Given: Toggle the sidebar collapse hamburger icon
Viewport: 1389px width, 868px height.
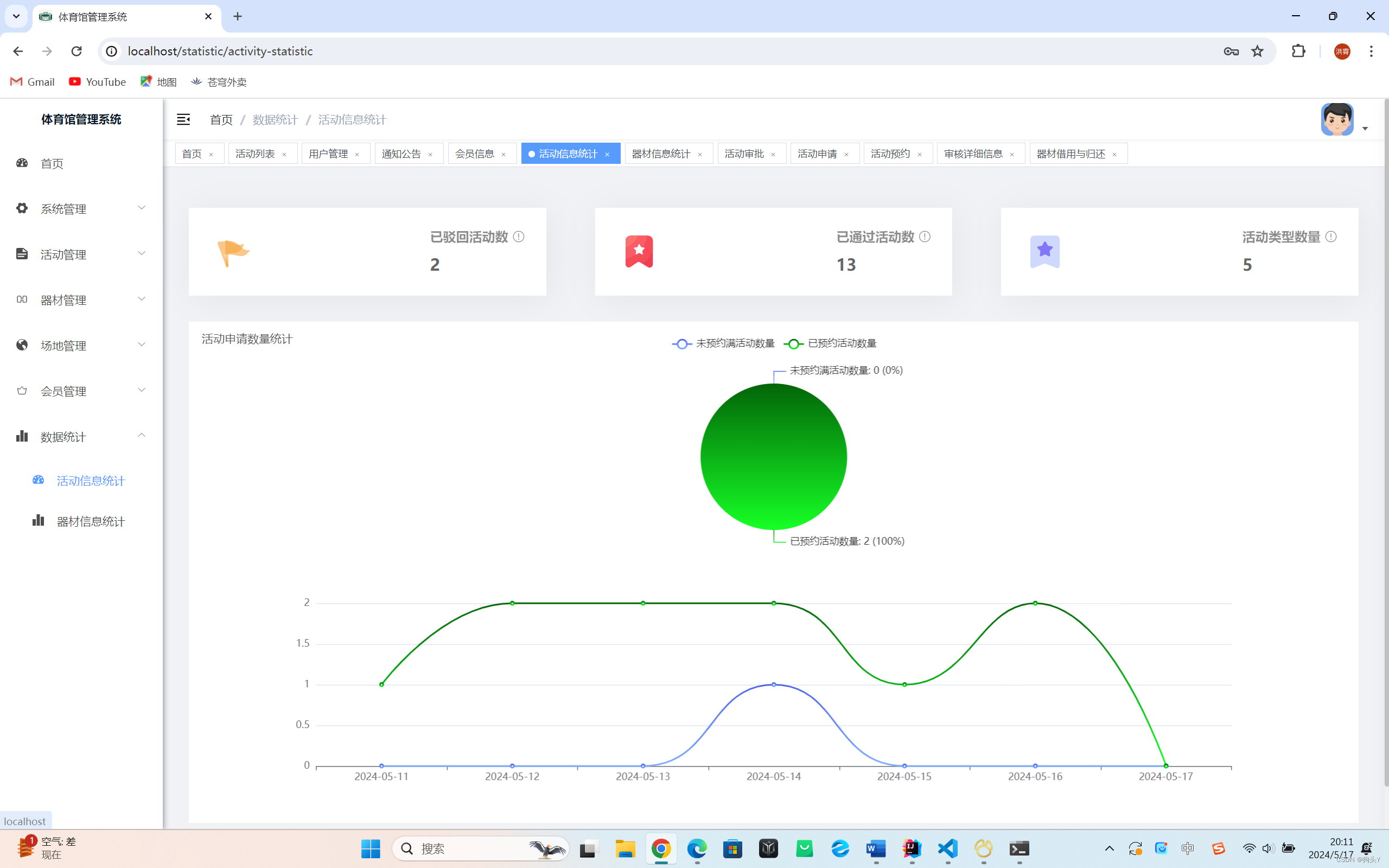Looking at the screenshot, I should [x=183, y=119].
